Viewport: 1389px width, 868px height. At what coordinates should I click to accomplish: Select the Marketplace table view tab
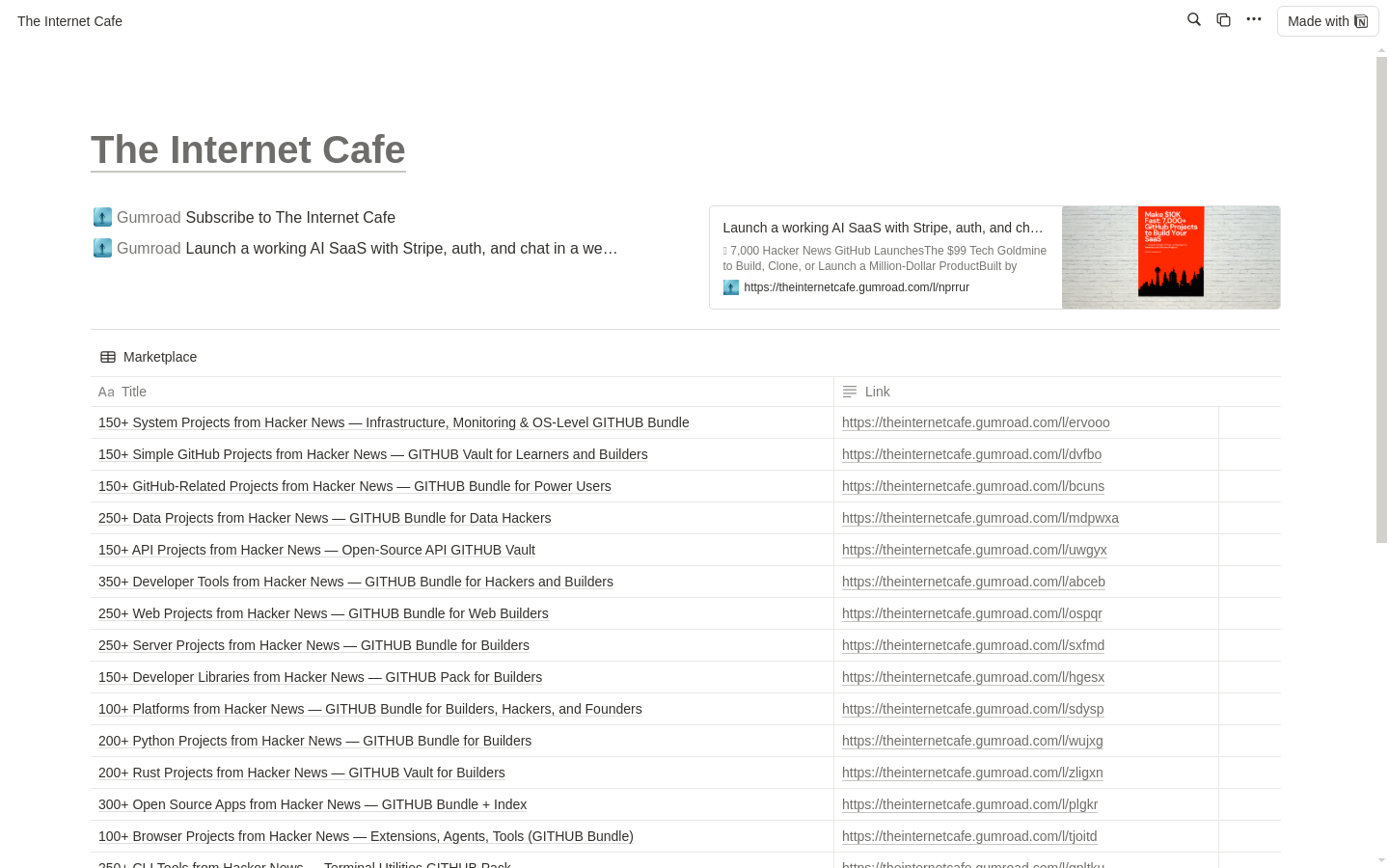tap(149, 357)
